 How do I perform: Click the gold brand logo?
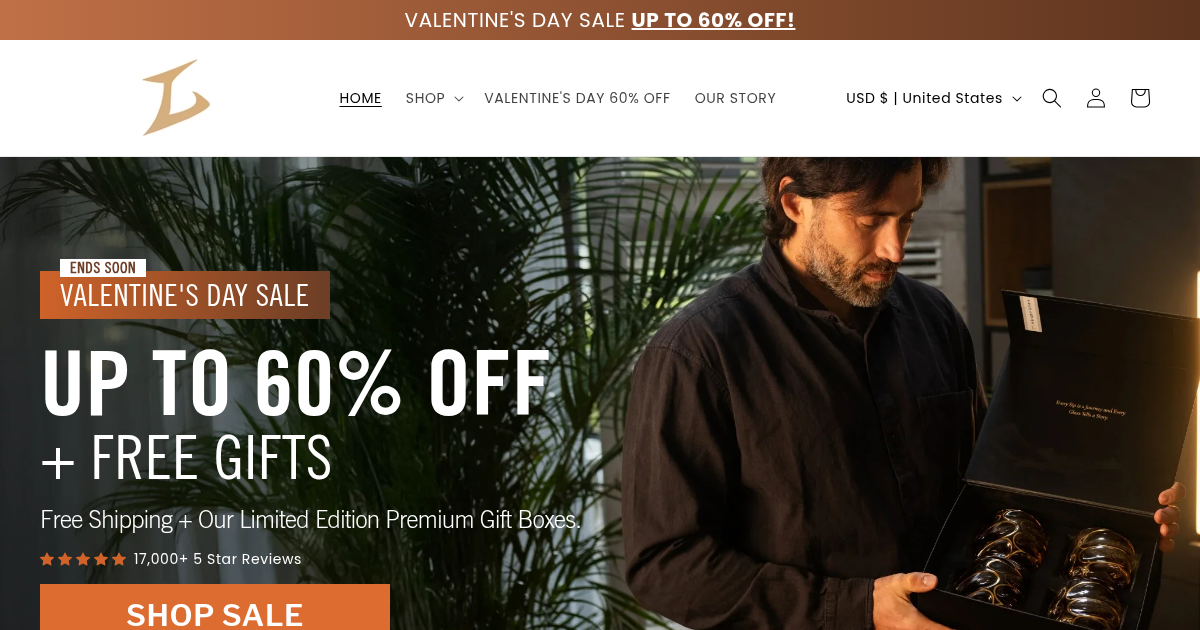(176, 98)
